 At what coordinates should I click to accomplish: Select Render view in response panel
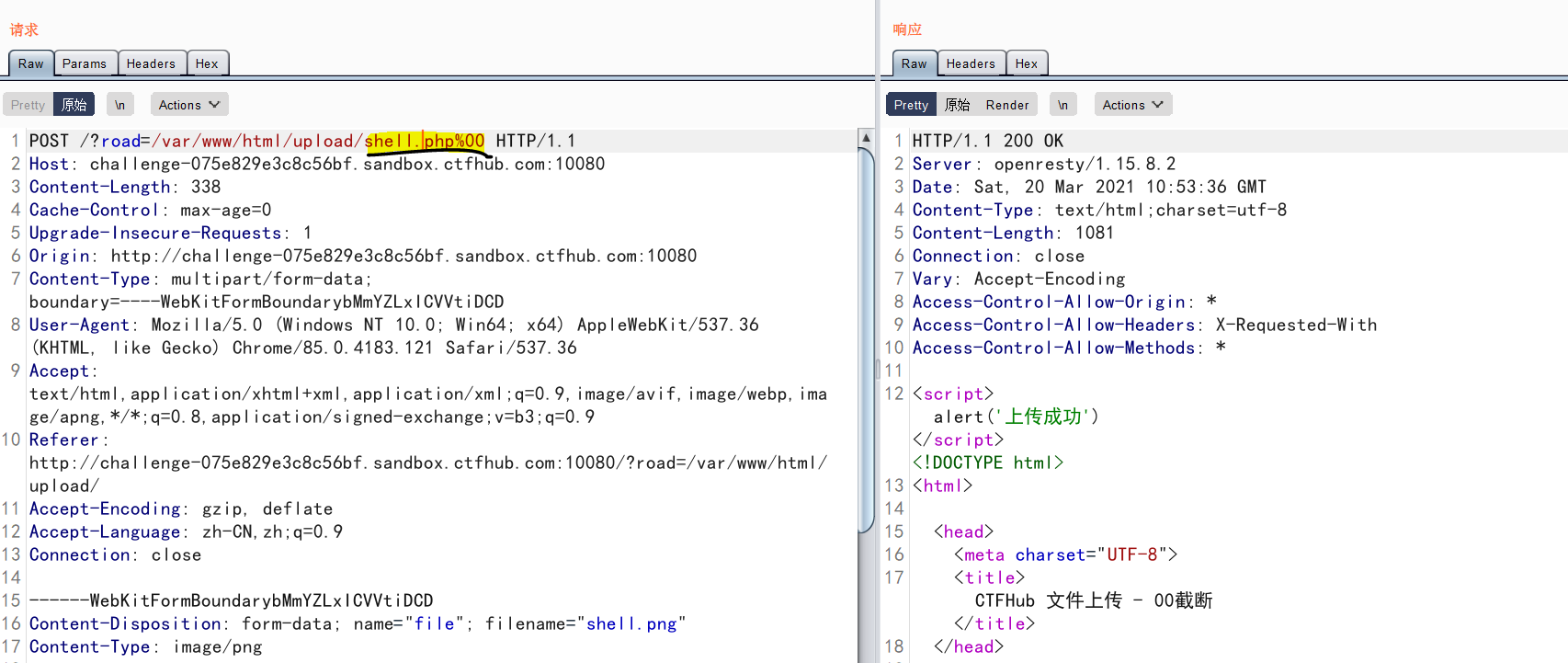click(x=1007, y=105)
